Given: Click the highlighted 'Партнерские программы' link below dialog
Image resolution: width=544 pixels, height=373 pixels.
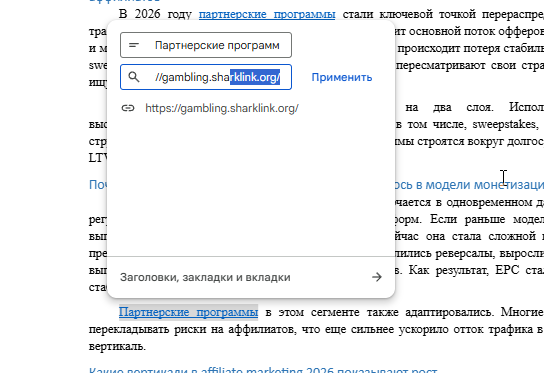Looking at the screenshot, I should click(x=188, y=312).
